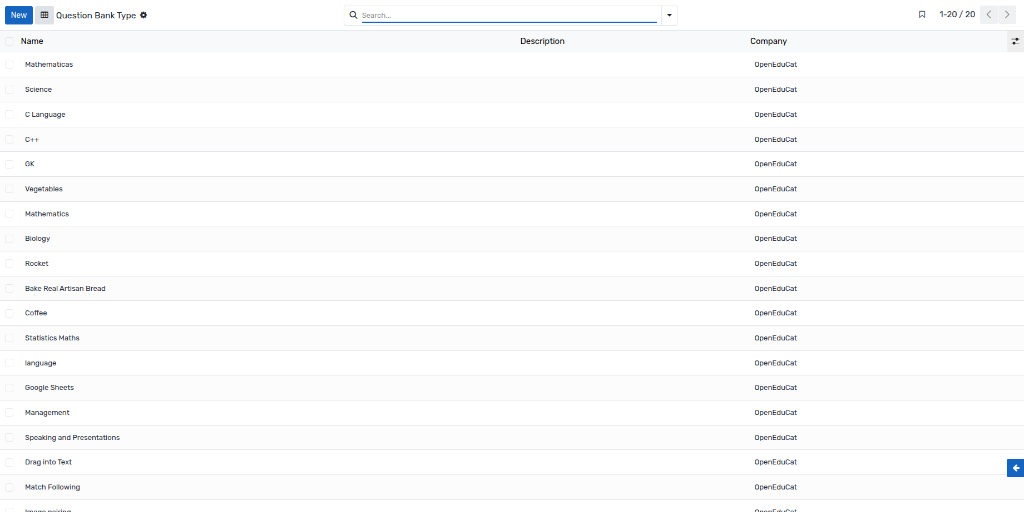The height and width of the screenshot is (512, 1024).
Task: Open the Question Bank Type gear menu
Action: [144, 15]
